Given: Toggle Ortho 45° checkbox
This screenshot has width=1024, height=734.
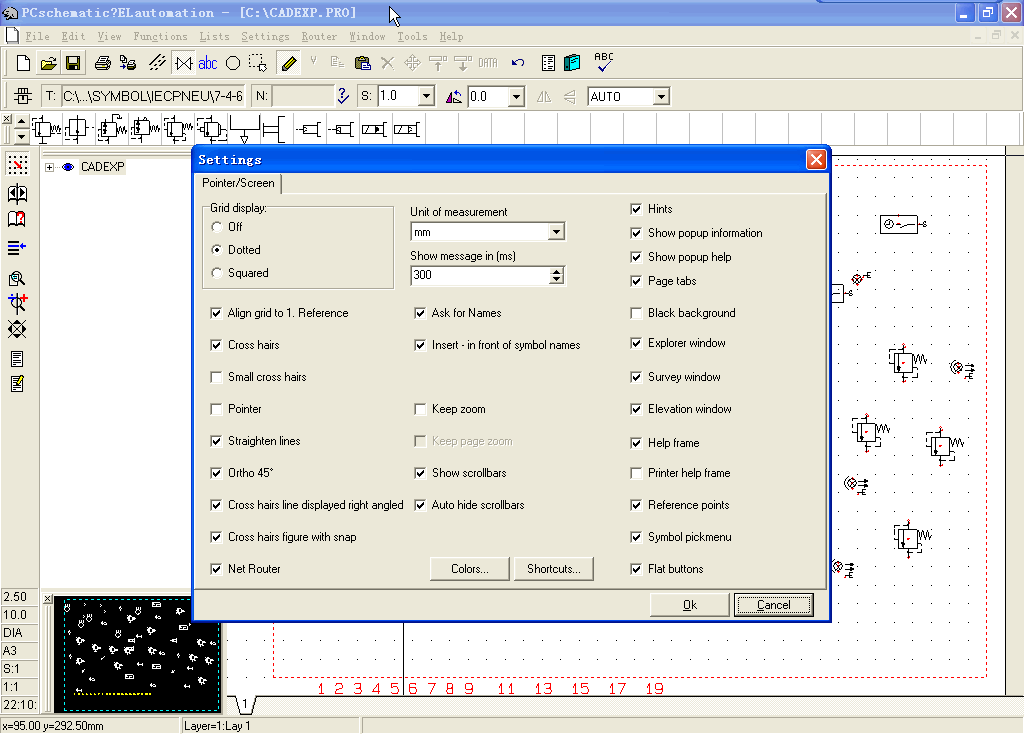Looking at the screenshot, I should point(216,473).
